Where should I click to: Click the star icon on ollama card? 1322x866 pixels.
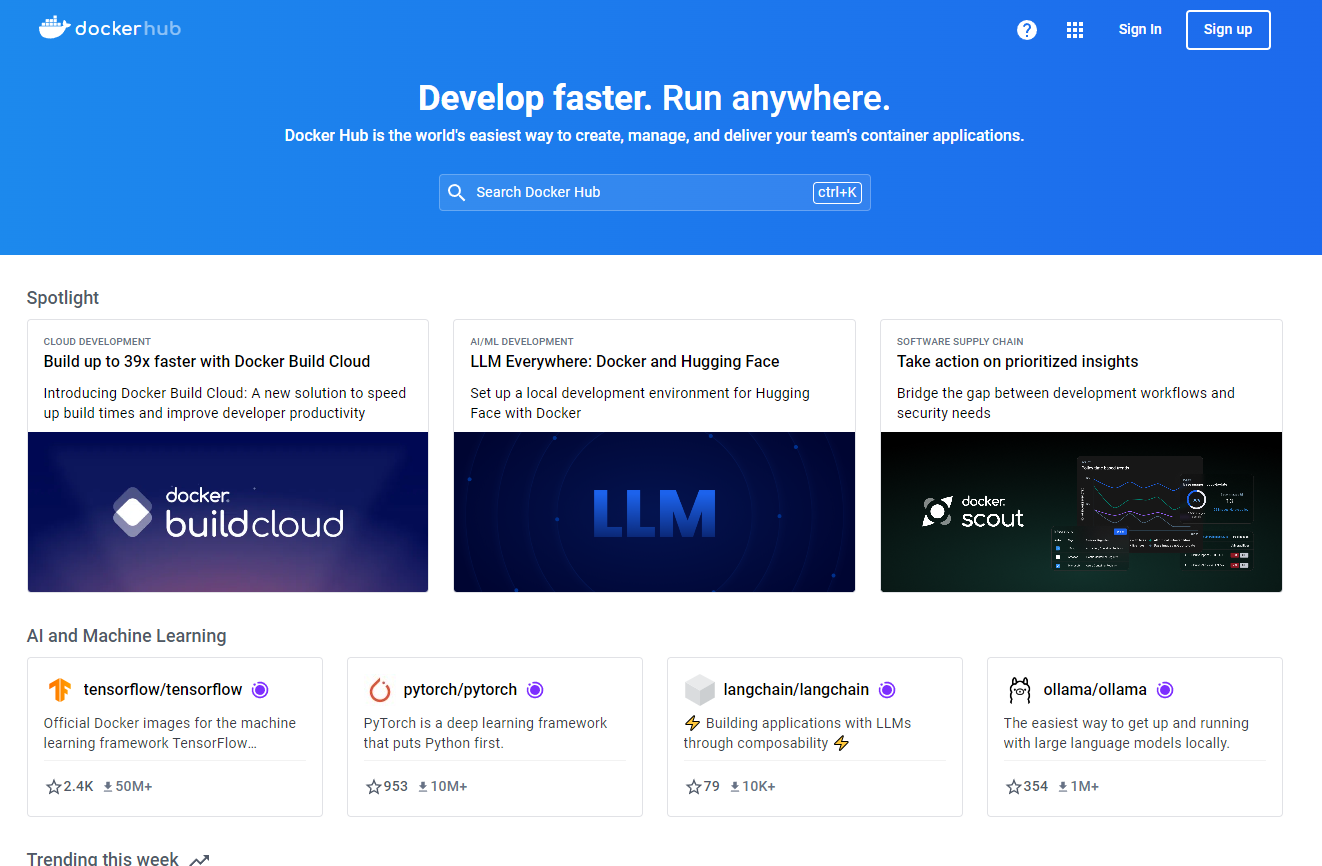1014,787
